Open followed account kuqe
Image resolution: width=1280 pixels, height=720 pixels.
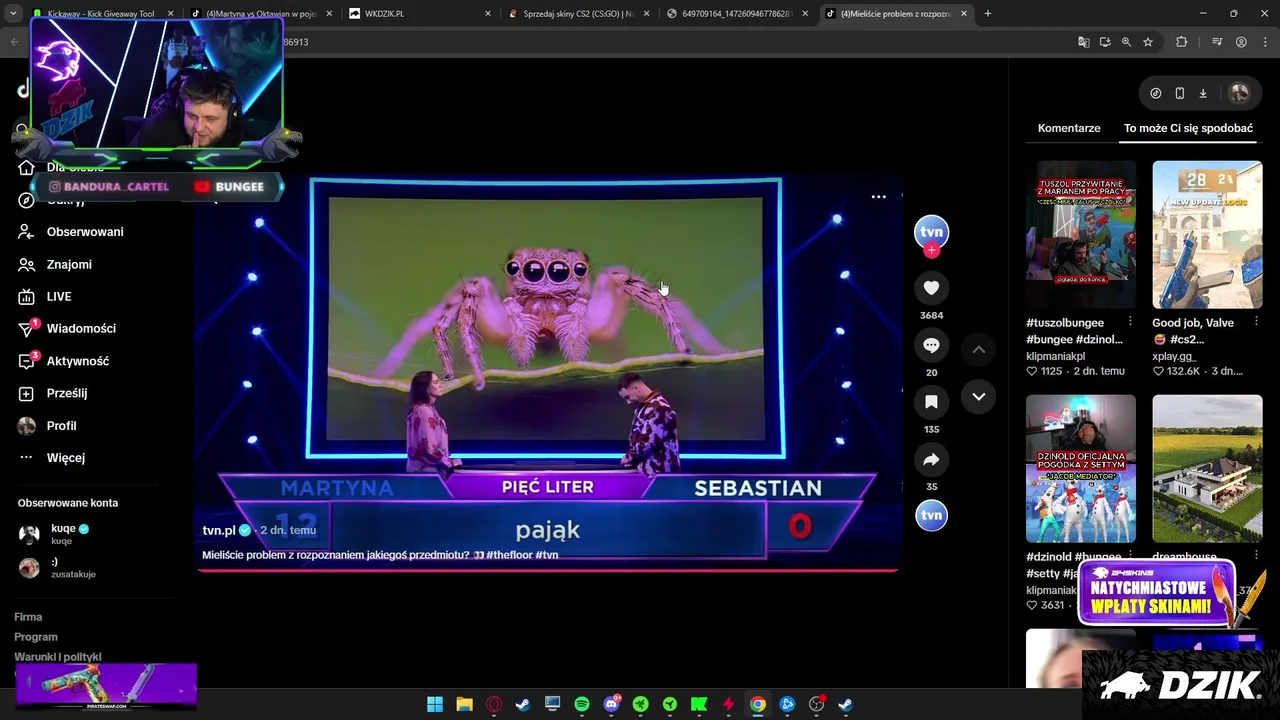coord(63,534)
